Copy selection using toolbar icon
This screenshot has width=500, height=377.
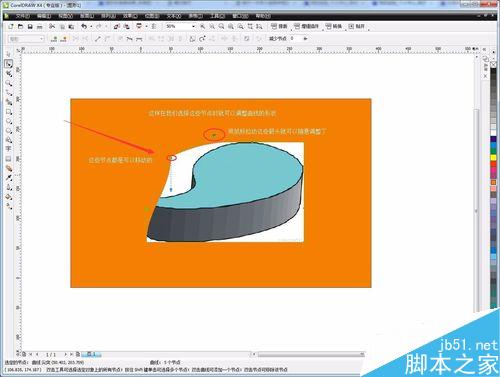pos(62,26)
